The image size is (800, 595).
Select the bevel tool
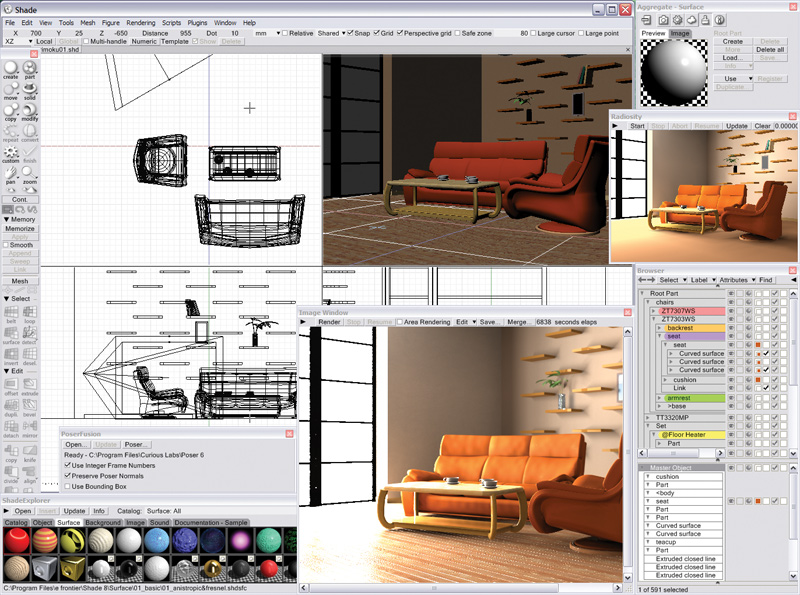pos(30,408)
